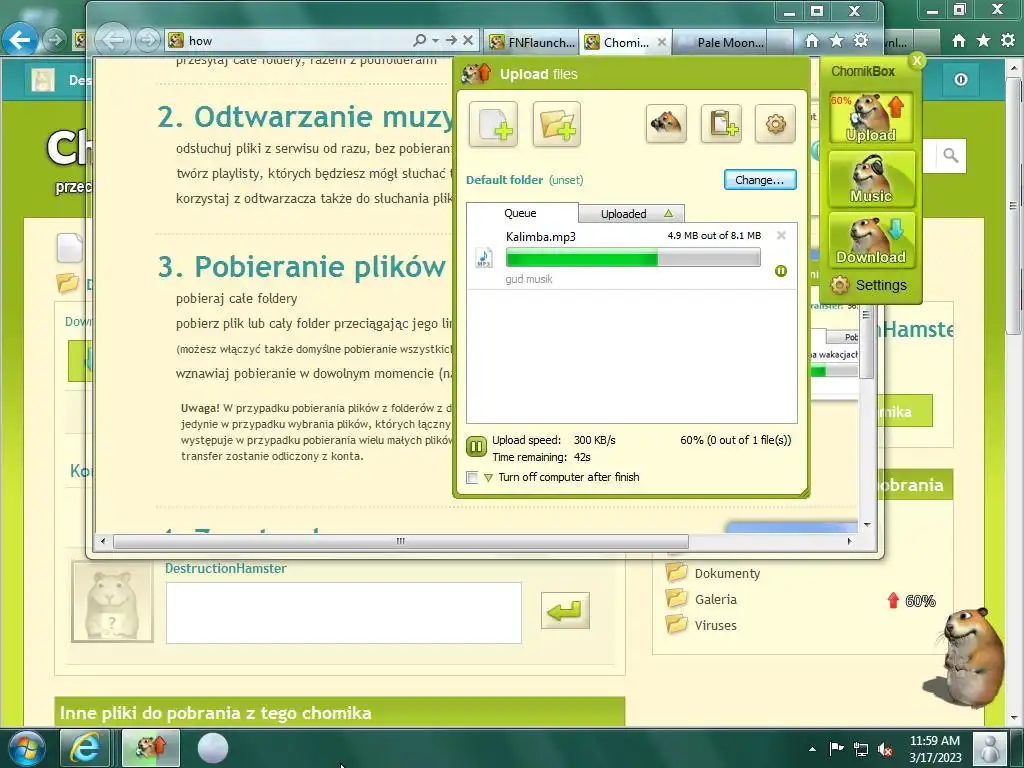1024x768 pixels.
Task: Close the ChomikBox panel with X
Action: 917,60
